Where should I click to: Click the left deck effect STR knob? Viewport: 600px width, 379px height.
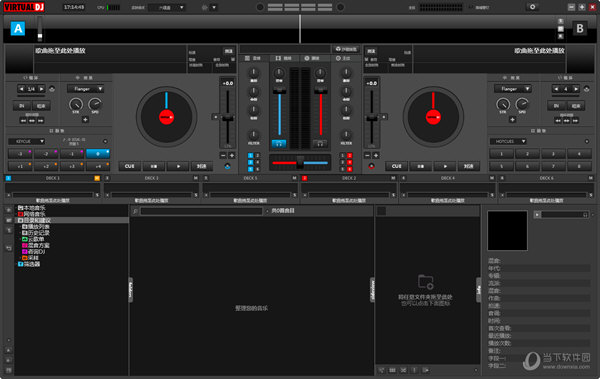76,104
